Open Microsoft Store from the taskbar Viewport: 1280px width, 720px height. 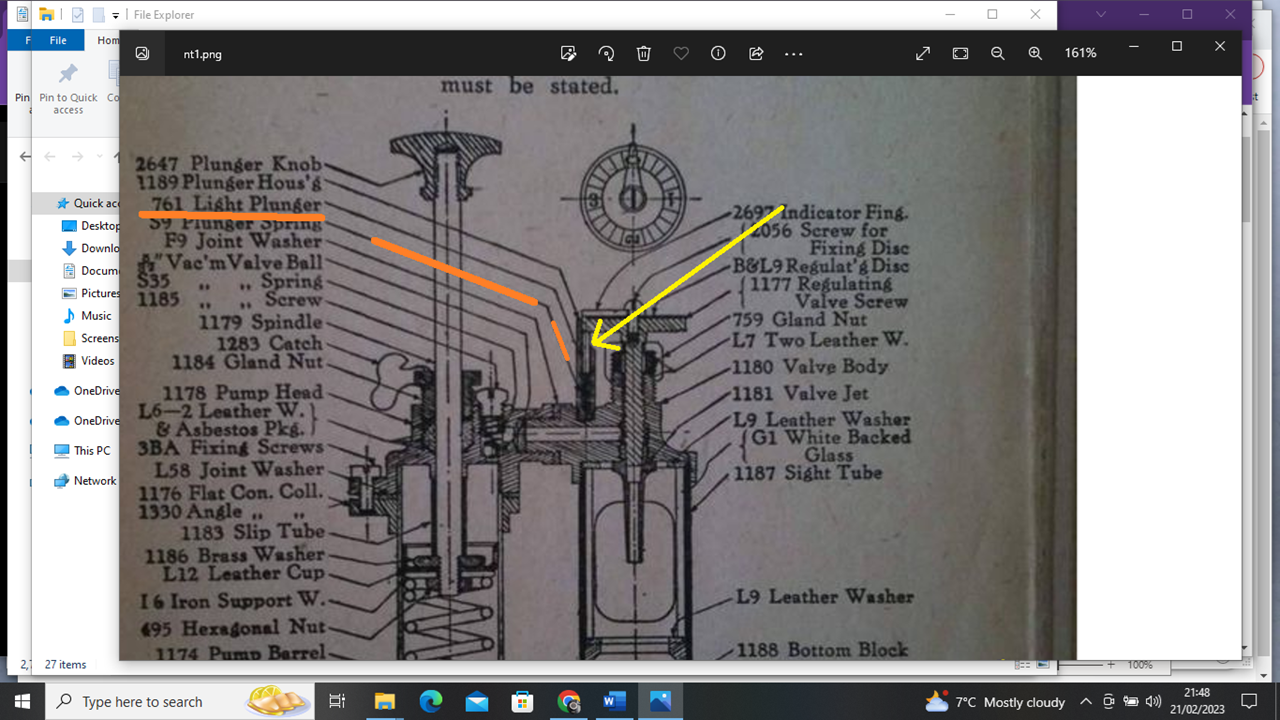click(x=522, y=701)
